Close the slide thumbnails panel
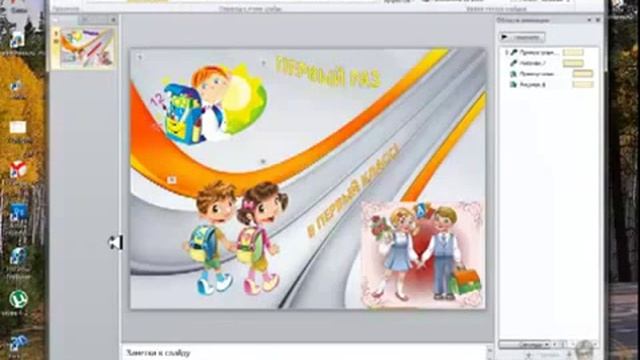Image resolution: width=640 pixels, height=360 pixels. coord(113,20)
